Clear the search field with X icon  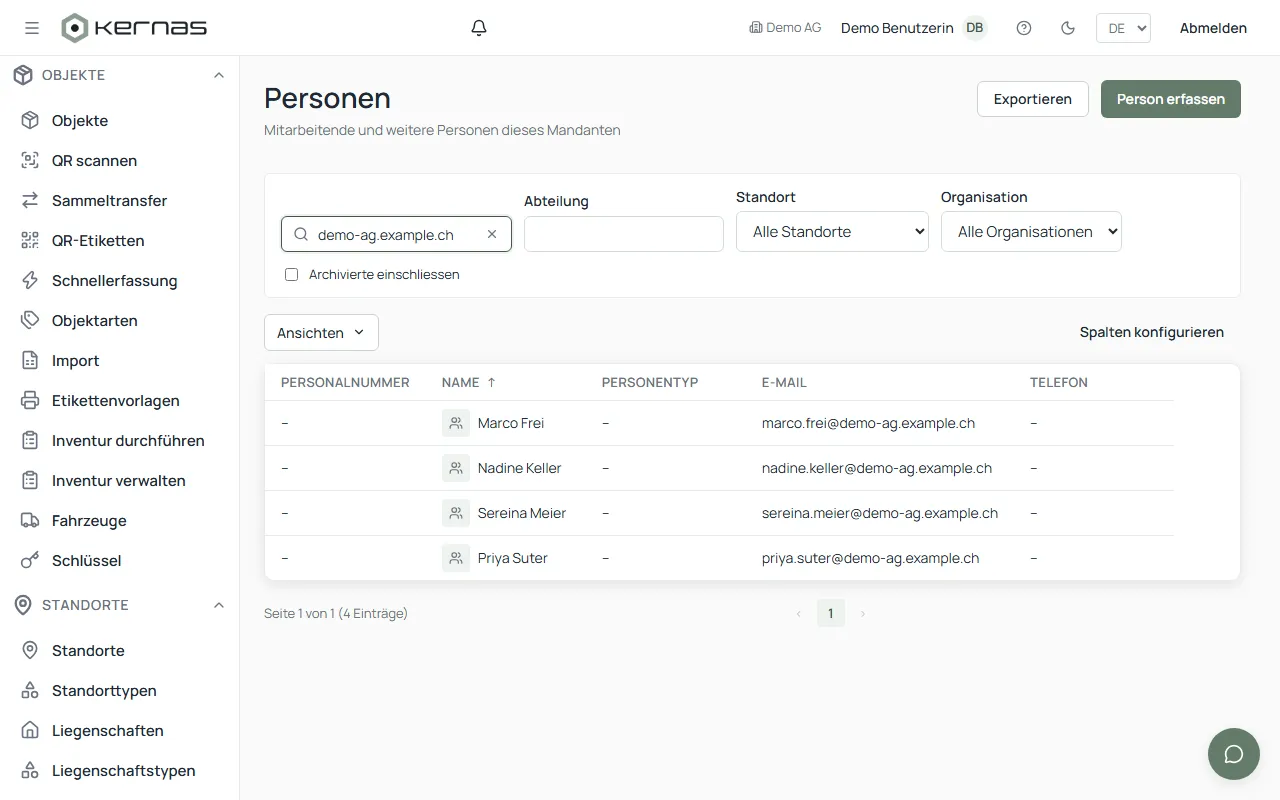[x=492, y=234]
